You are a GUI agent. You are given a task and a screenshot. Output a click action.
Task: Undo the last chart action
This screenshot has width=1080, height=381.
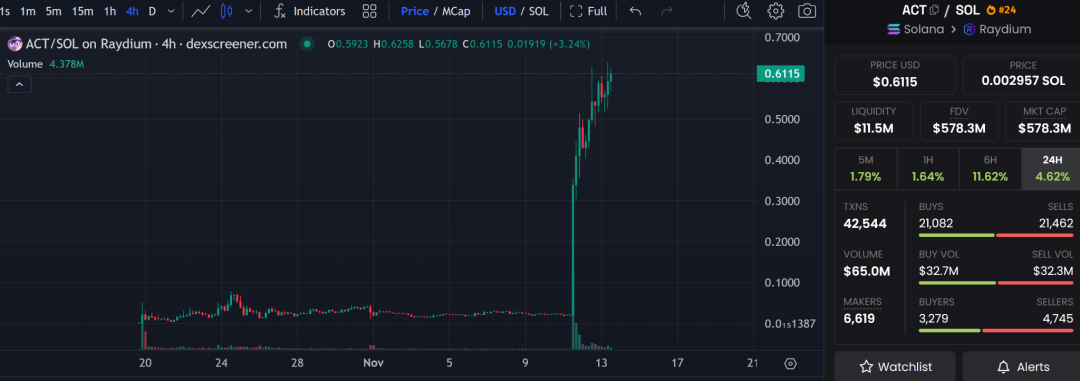636,11
